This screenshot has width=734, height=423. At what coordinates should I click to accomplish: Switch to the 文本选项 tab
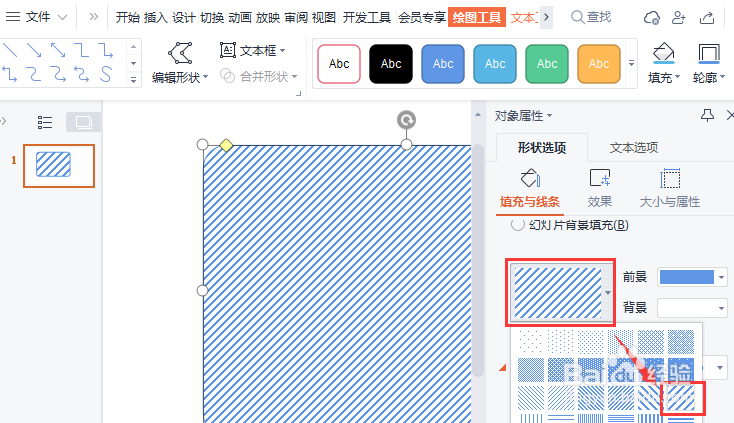click(634, 147)
